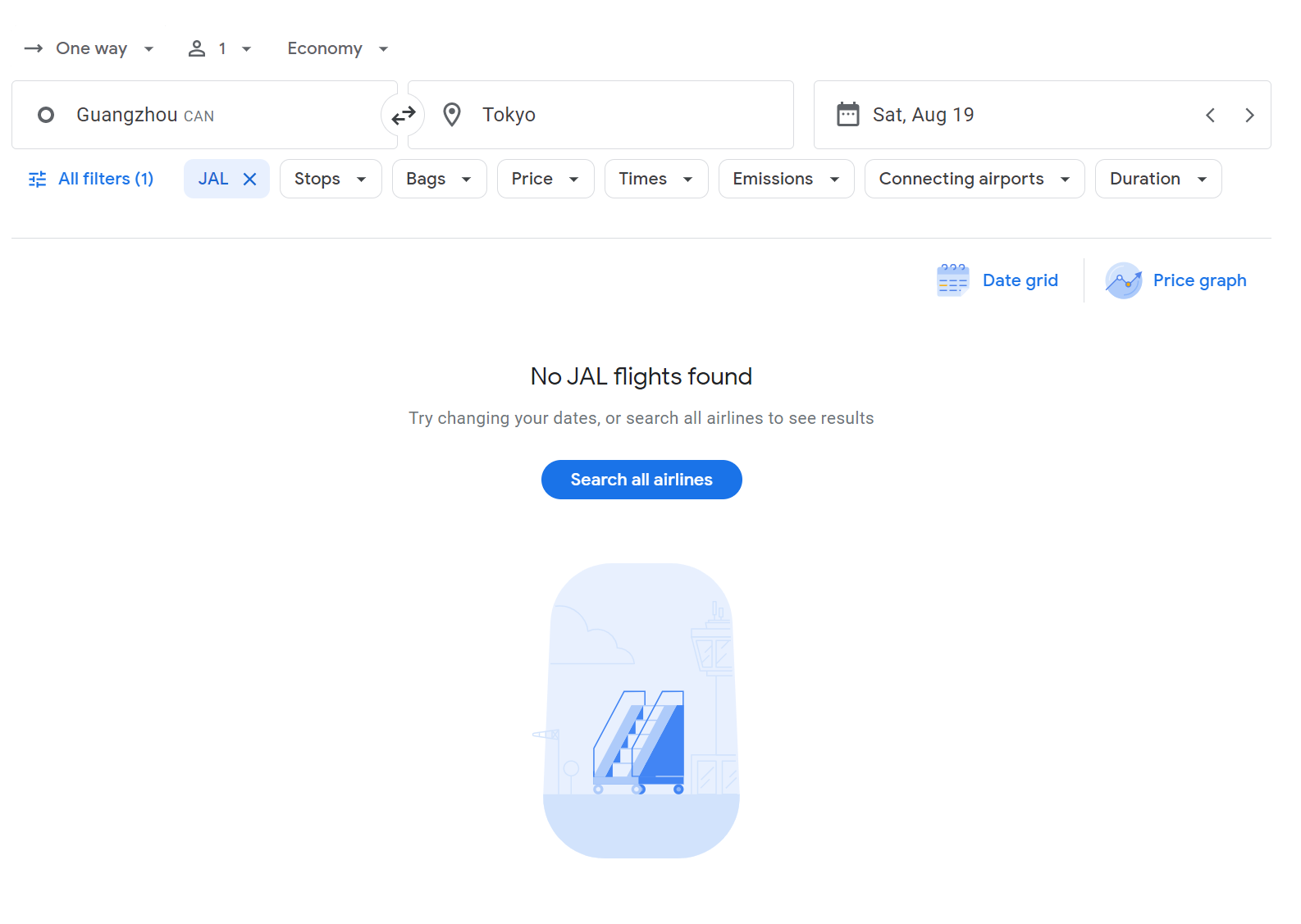This screenshot has height=924, width=1301.
Task: Click the All filters sliders icon
Action: tap(38, 179)
